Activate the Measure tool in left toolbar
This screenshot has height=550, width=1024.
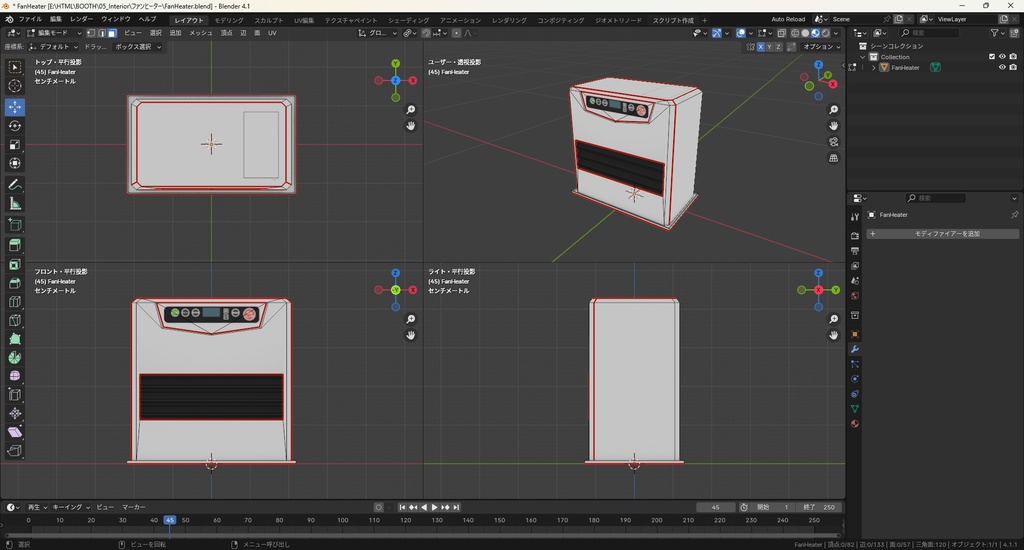point(15,203)
